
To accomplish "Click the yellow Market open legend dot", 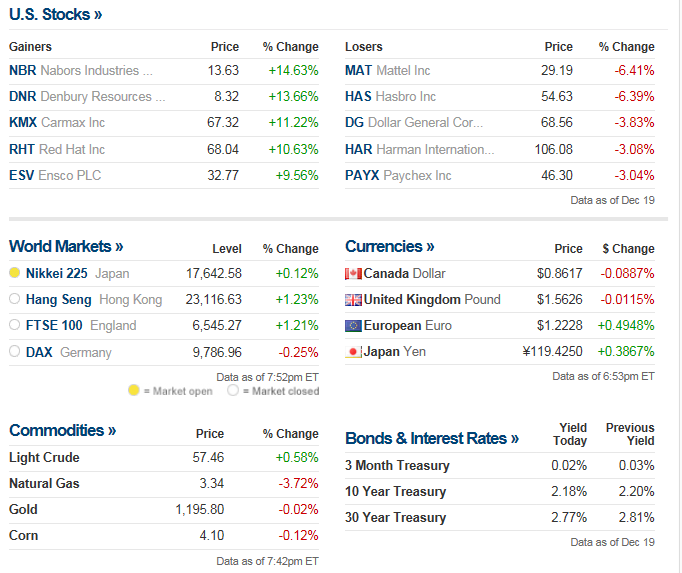I will tap(134, 390).
